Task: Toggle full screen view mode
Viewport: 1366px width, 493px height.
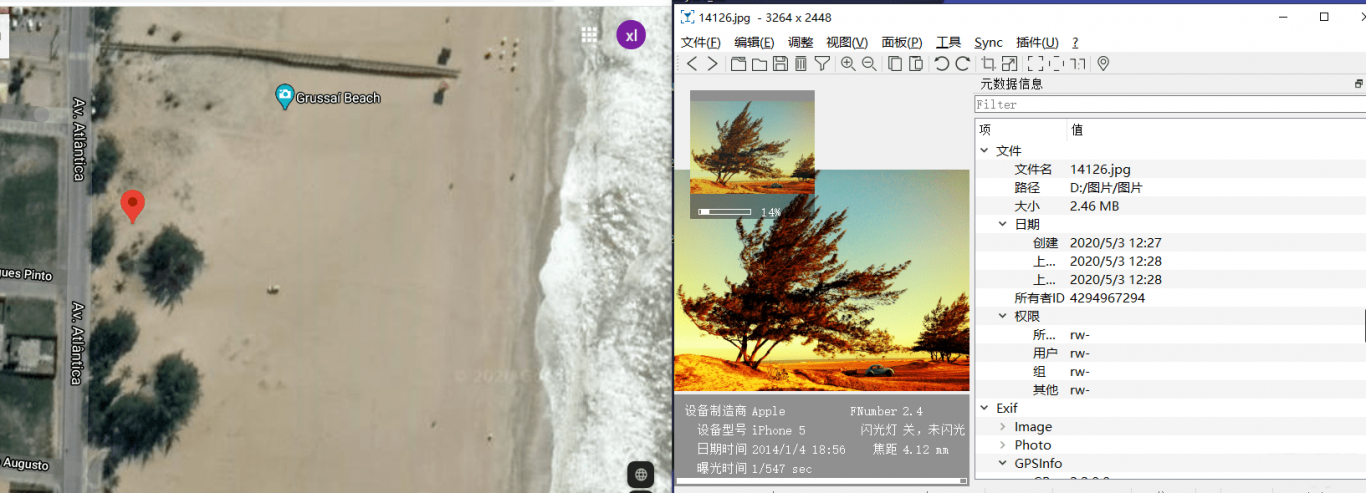Action: pos(1035,64)
